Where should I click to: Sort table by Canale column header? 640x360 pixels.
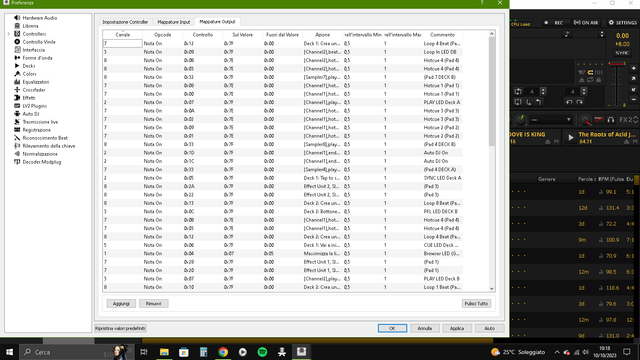pos(122,35)
